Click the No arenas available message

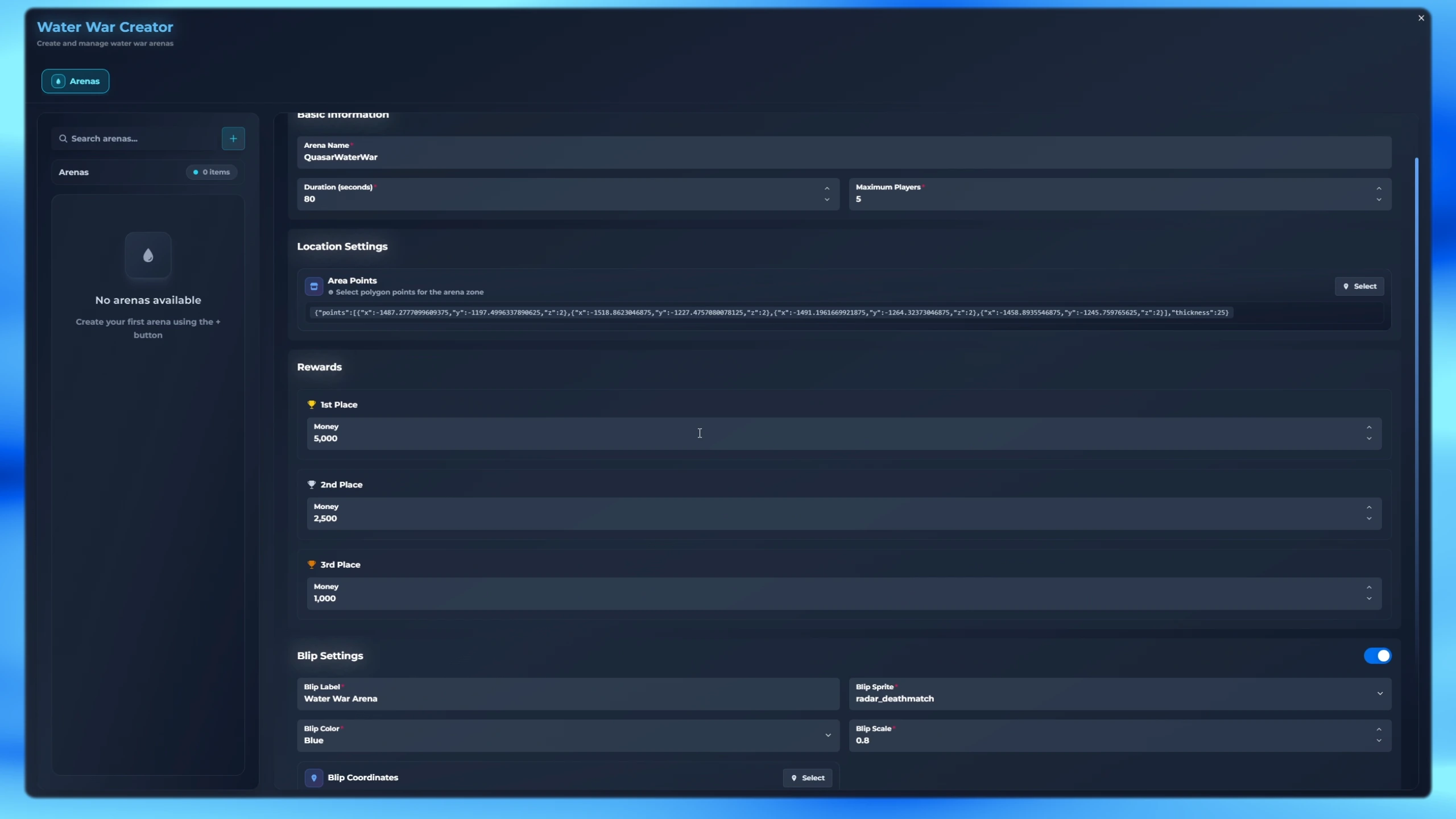click(148, 300)
